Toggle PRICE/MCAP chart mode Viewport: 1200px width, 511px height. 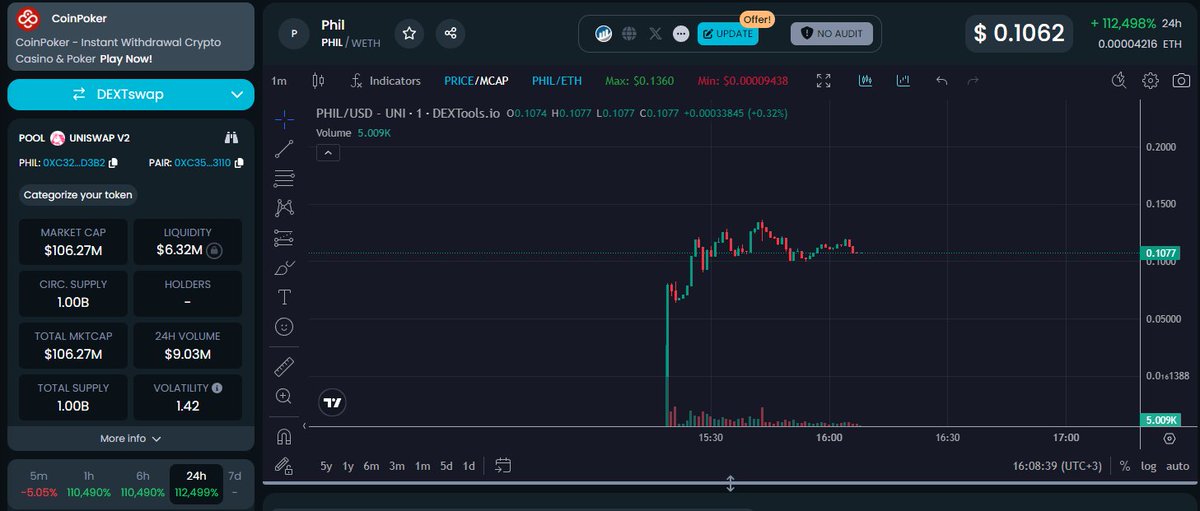pos(476,81)
